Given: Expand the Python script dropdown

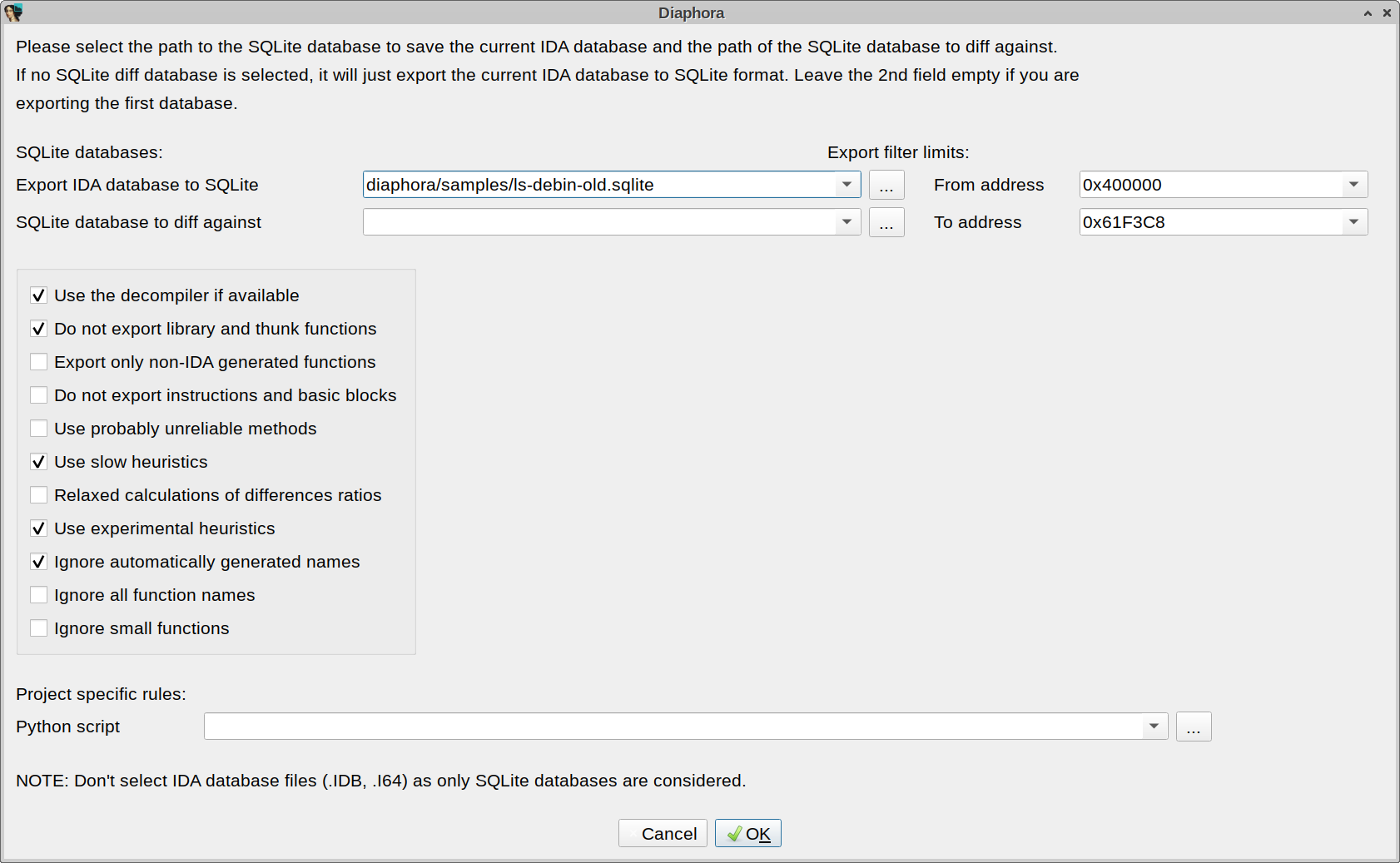Looking at the screenshot, I should 1155,726.
